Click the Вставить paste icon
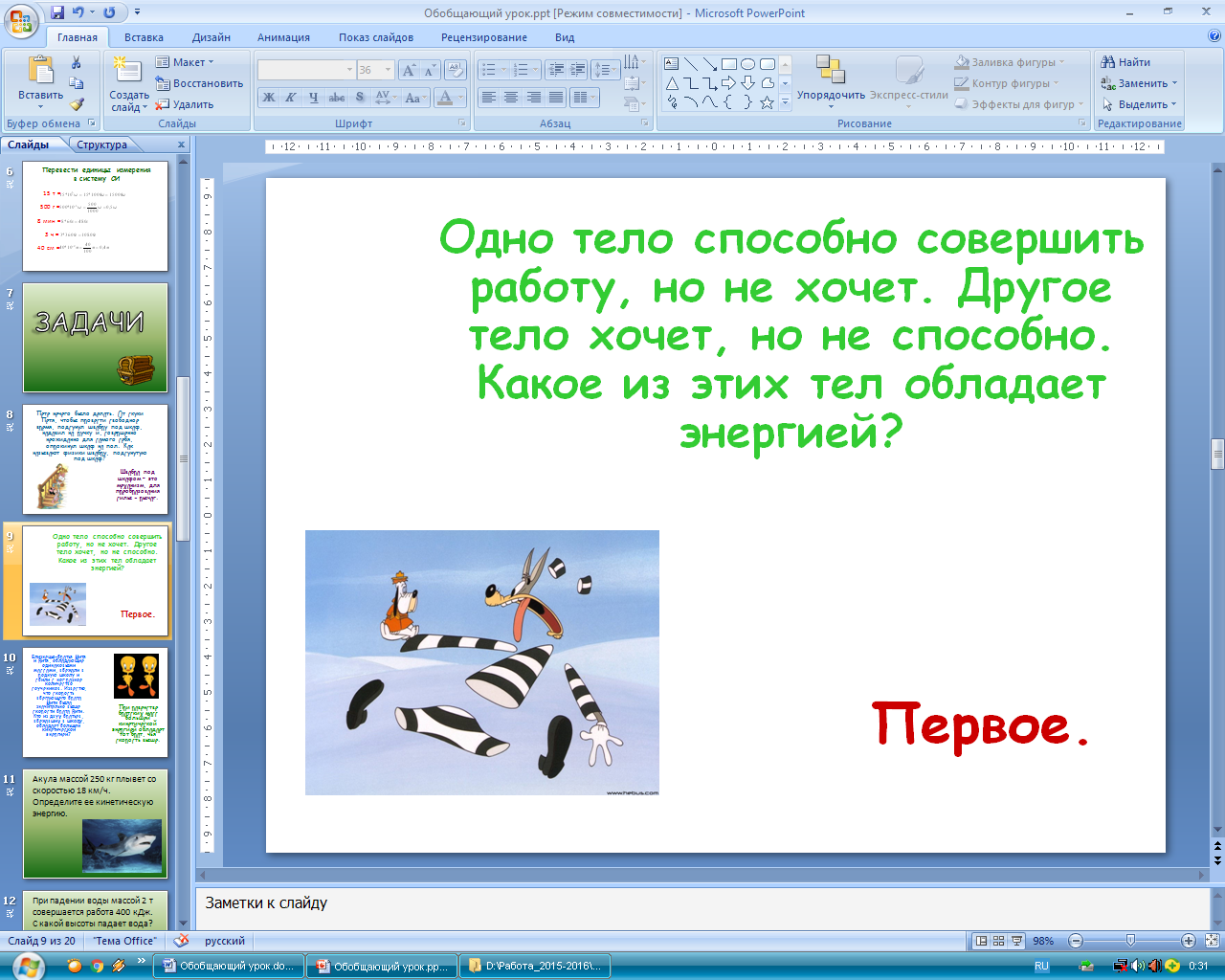This screenshot has width=1225, height=980. 41,70
